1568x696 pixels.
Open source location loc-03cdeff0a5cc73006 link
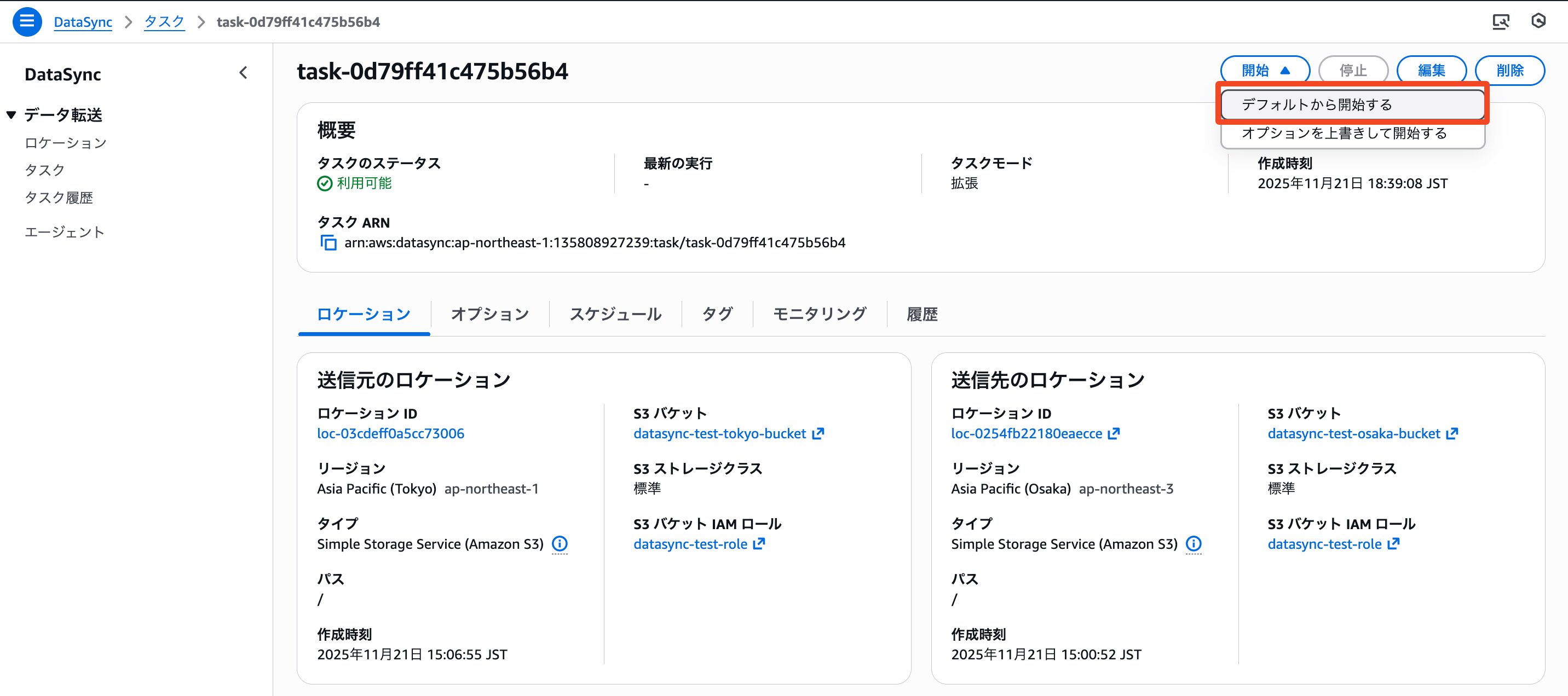pos(390,433)
